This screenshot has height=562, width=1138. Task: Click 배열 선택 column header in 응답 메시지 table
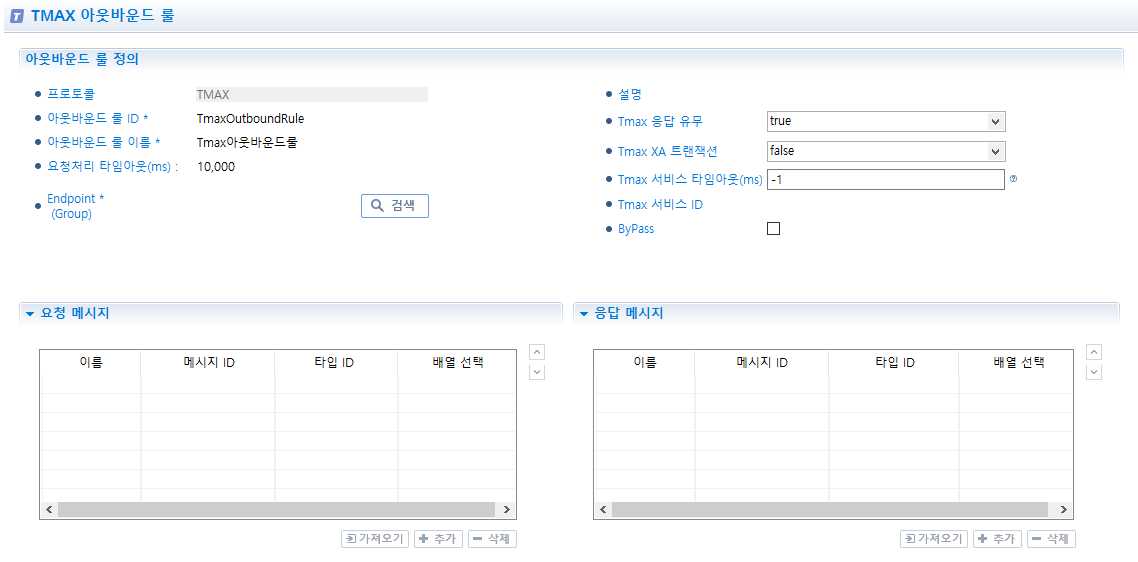click(x=1016, y=362)
